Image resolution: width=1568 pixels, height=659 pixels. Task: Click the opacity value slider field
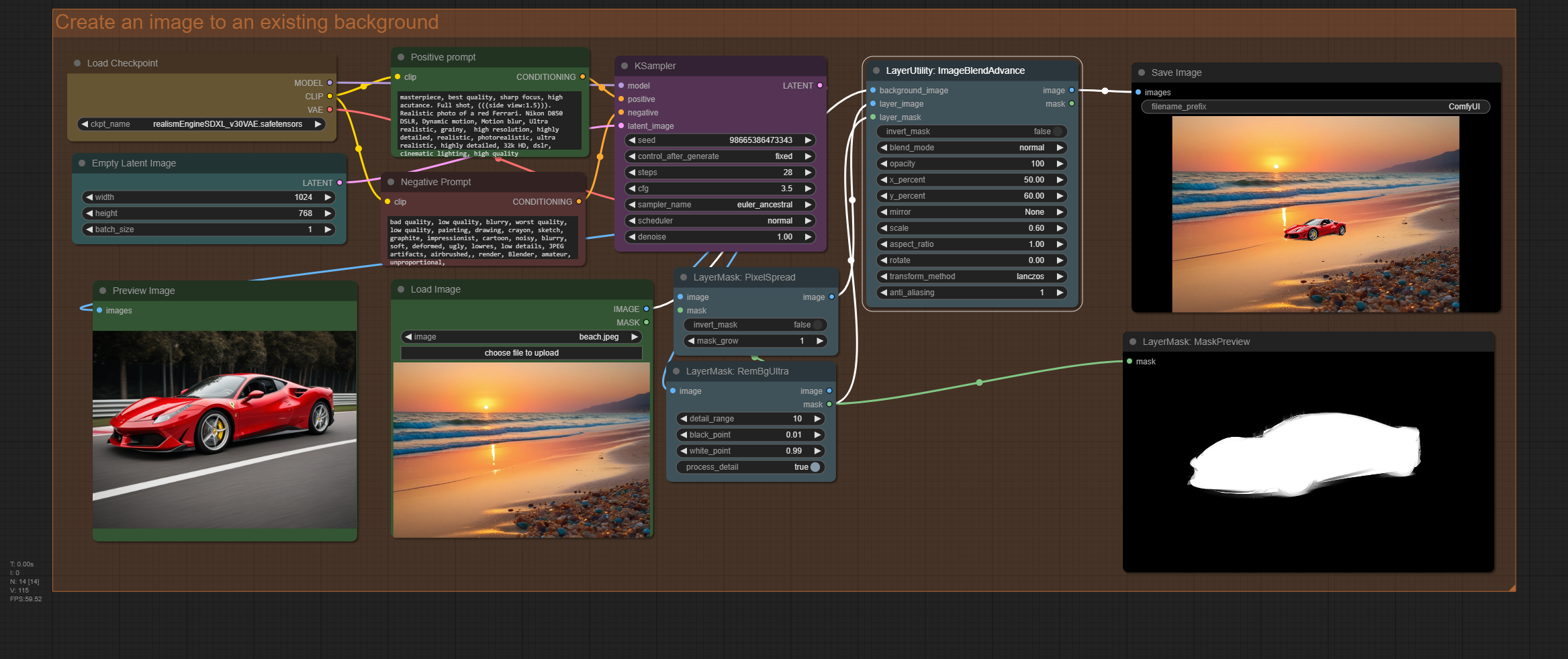tap(972, 164)
